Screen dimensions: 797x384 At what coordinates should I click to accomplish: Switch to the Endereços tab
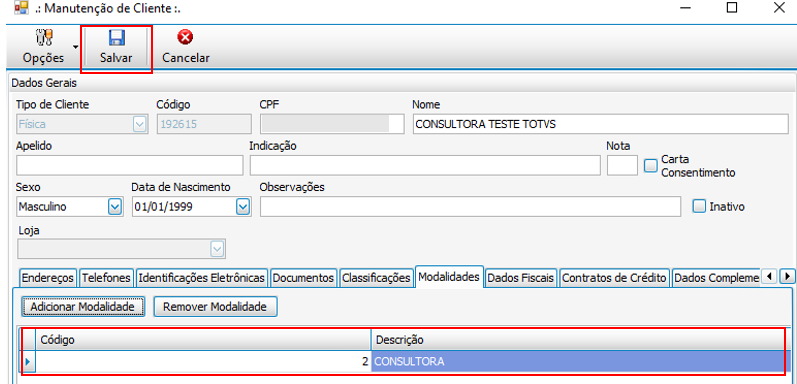tap(48, 278)
